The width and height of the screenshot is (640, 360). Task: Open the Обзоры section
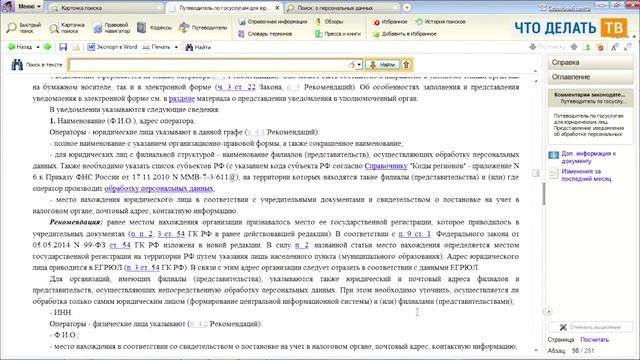[x=329, y=22]
